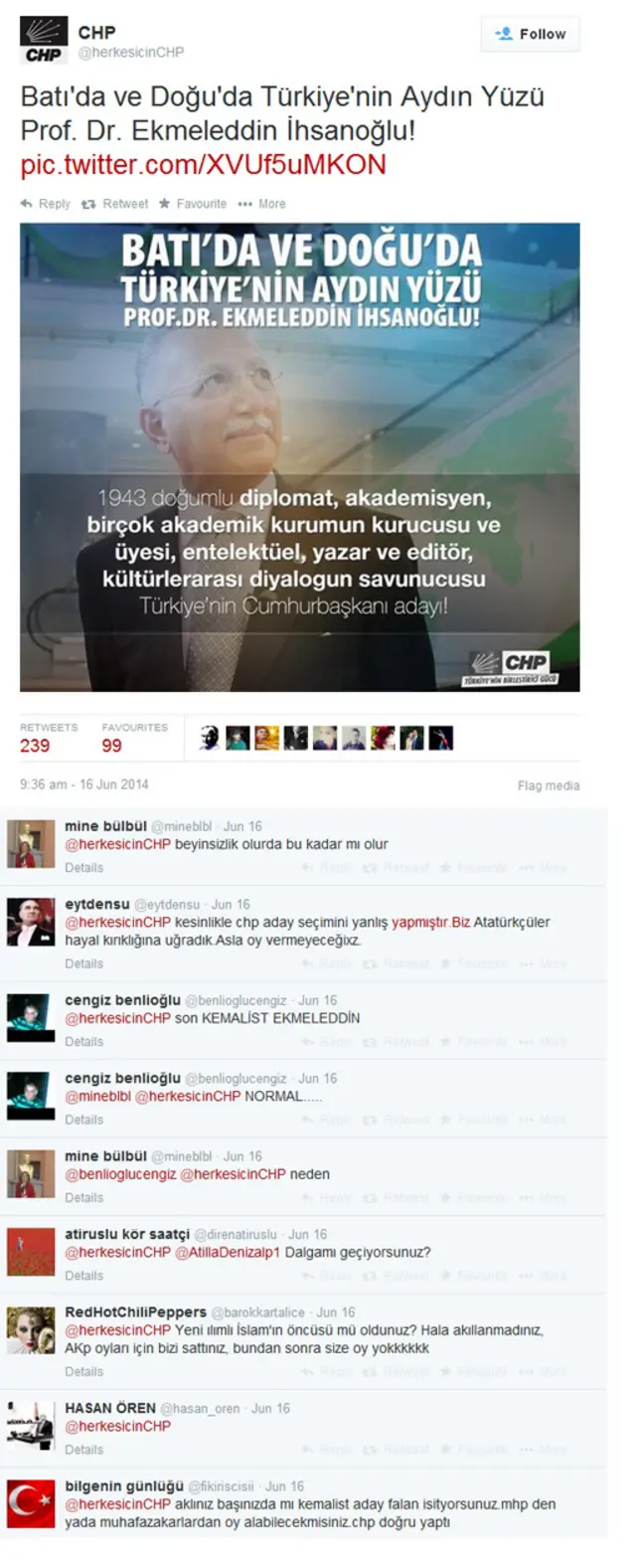The width and height of the screenshot is (636, 1568).
Task: Follow the CHP account
Action: coord(531,34)
